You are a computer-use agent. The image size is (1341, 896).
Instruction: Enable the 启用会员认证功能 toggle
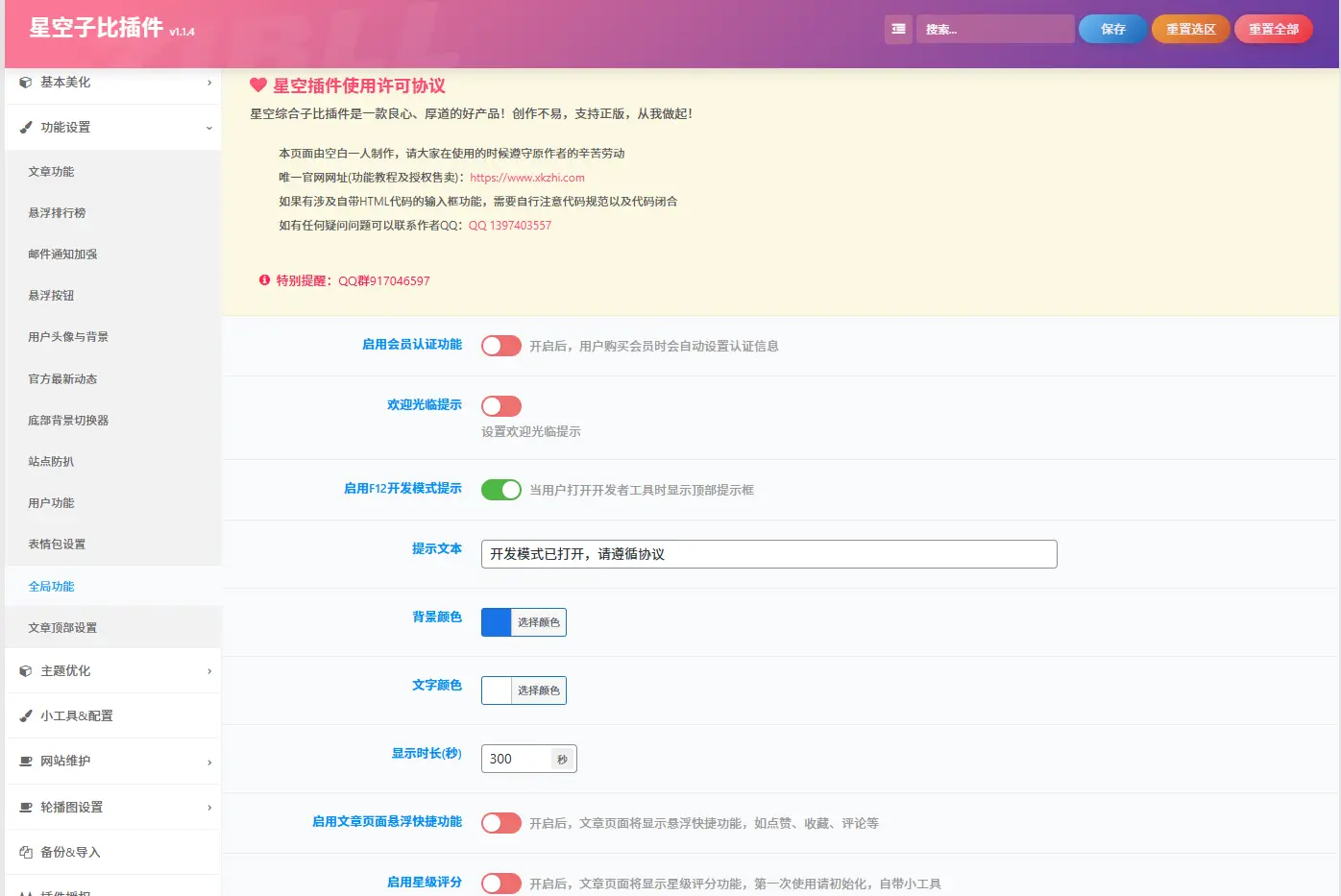[x=500, y=346]
